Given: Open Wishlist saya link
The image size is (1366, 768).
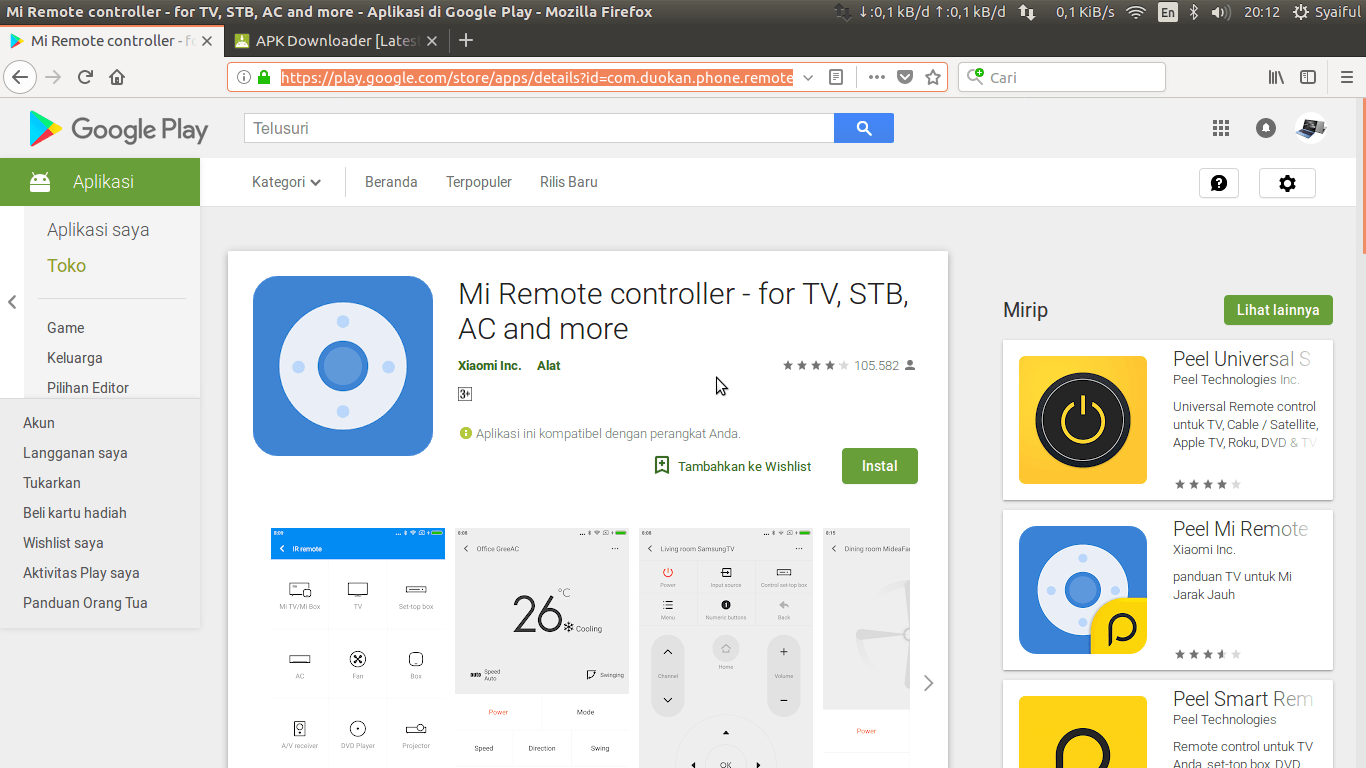Looking at the screenshot, I should (x=63, y=543).
